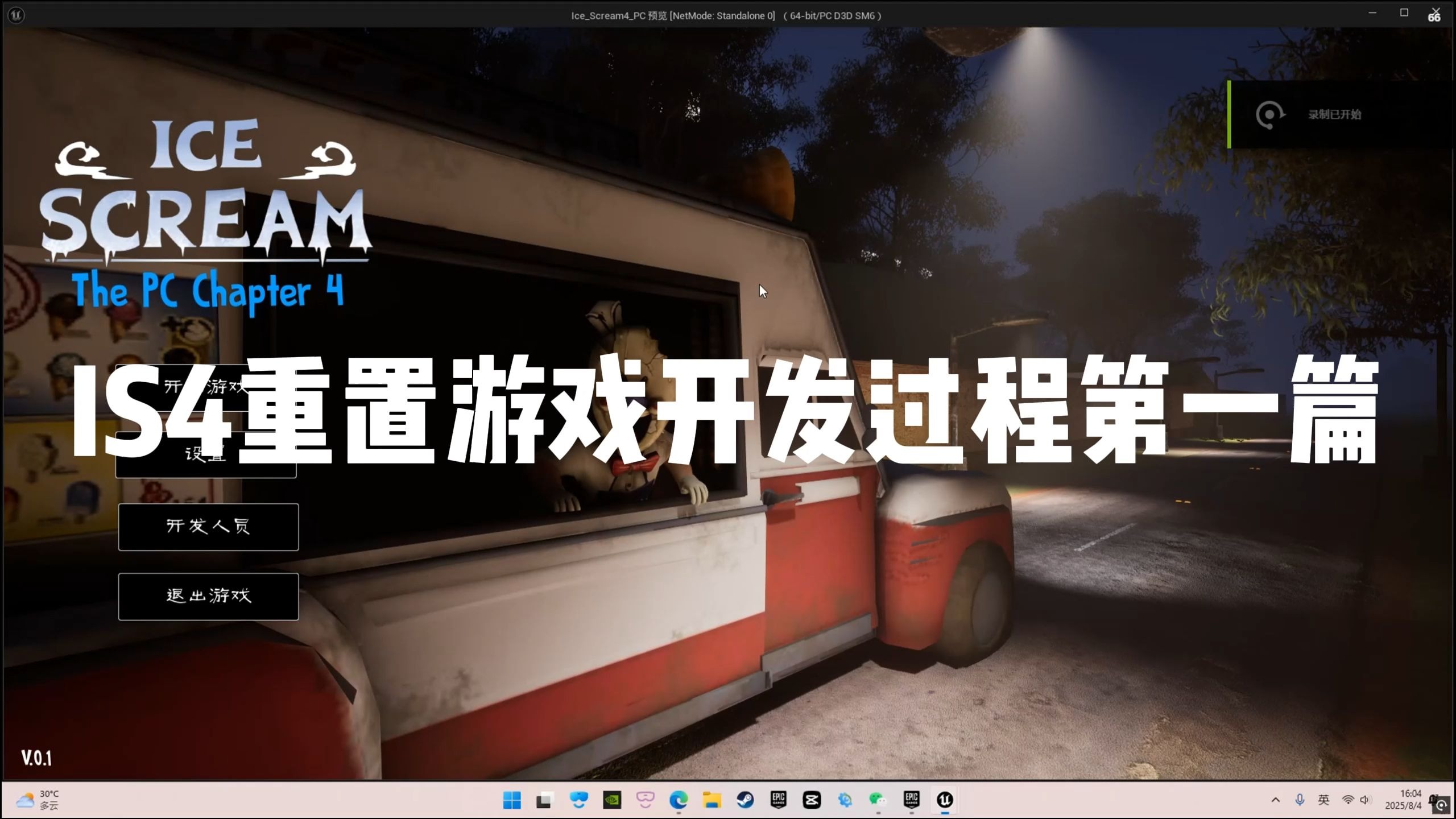Open Steam from the taskbar

tap(745, 800)
